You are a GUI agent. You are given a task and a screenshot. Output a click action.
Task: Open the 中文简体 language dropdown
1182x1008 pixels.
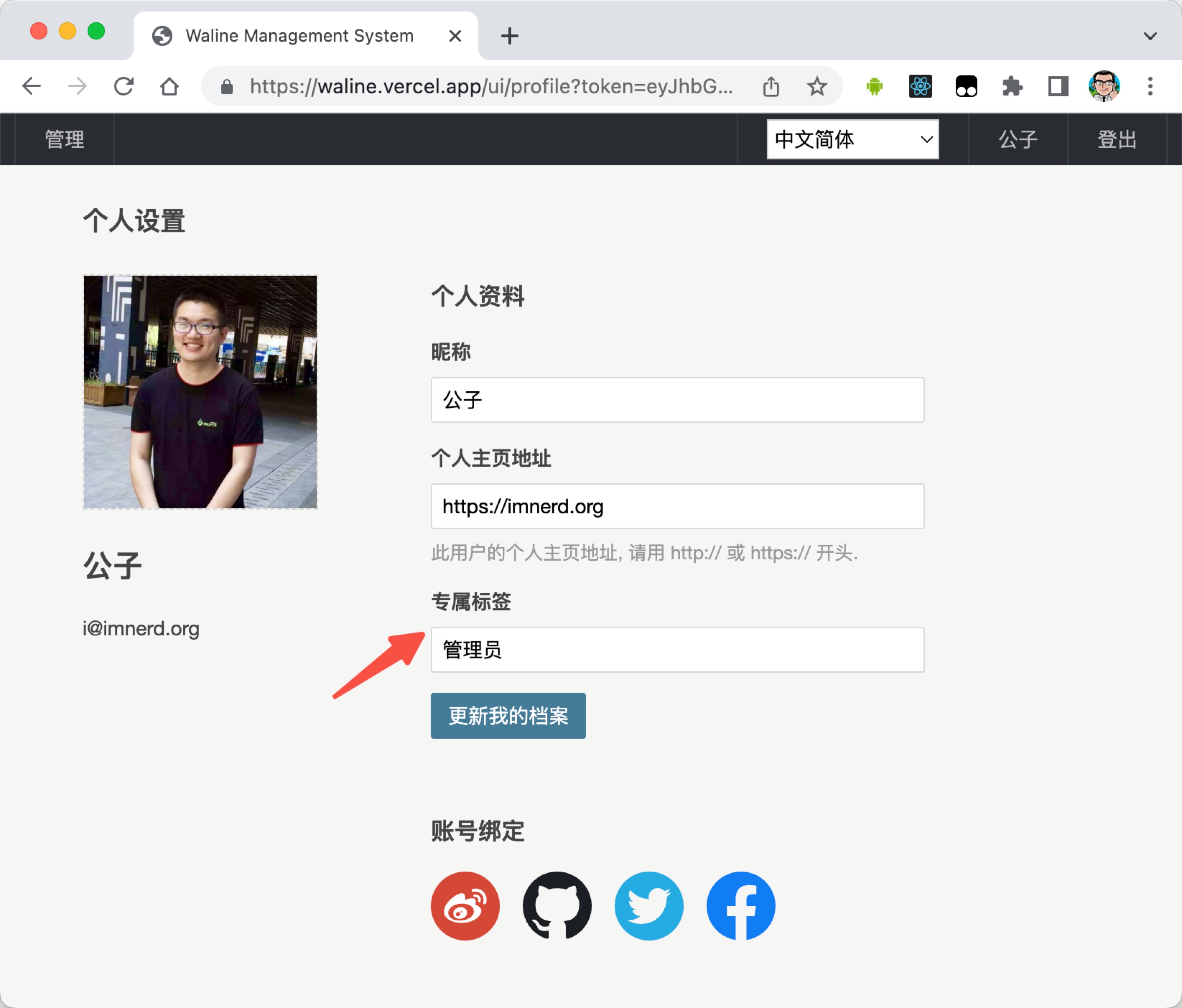point(852,139)
